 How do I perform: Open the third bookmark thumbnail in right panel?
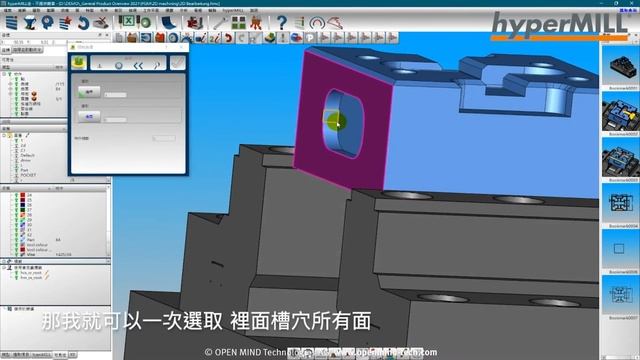620,158
